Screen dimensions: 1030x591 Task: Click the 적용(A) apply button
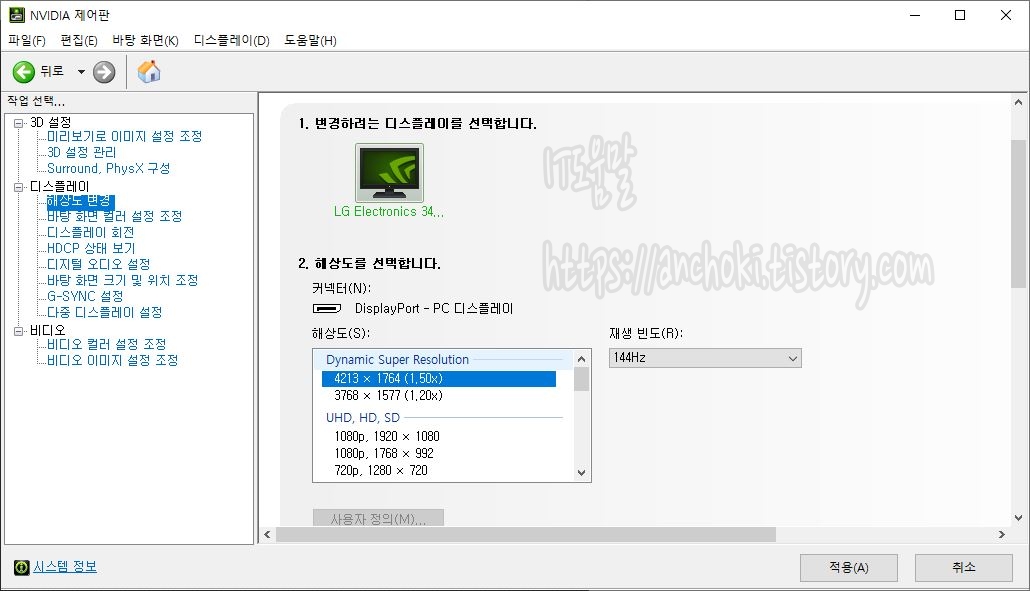point(849,567)
